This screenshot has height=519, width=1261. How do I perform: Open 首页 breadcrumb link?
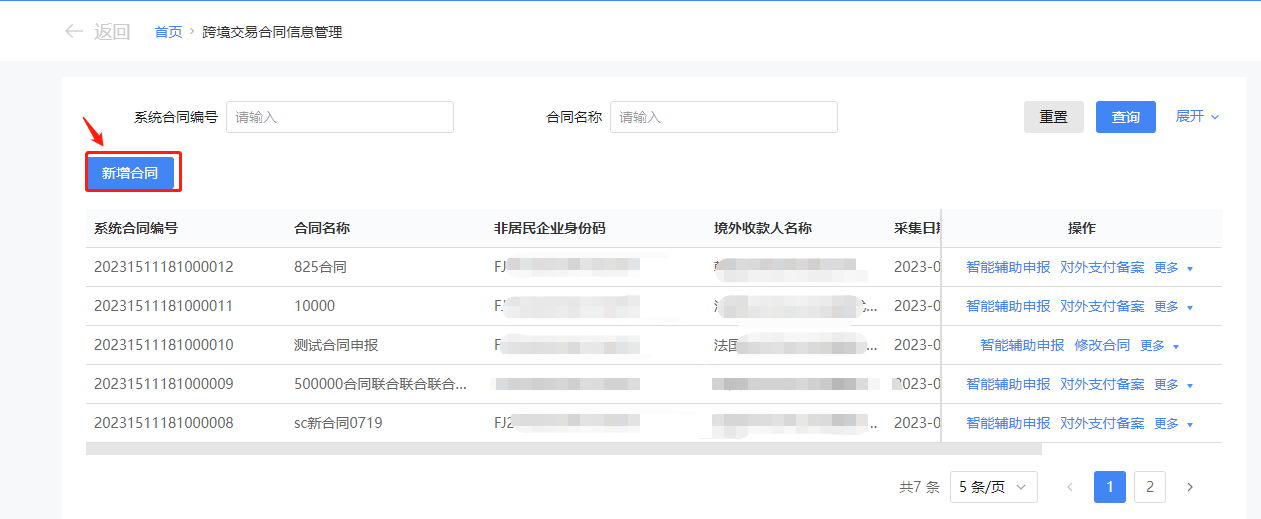tap(168, 32)
